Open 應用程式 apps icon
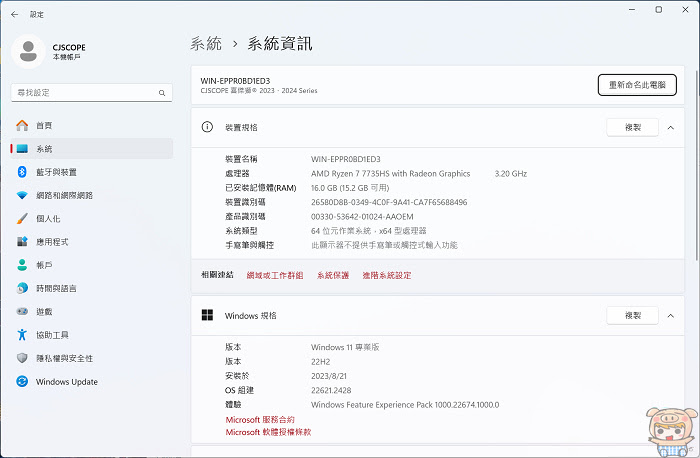Image resolution: width=700 pixels, height=458 pixels. [22, 241]
